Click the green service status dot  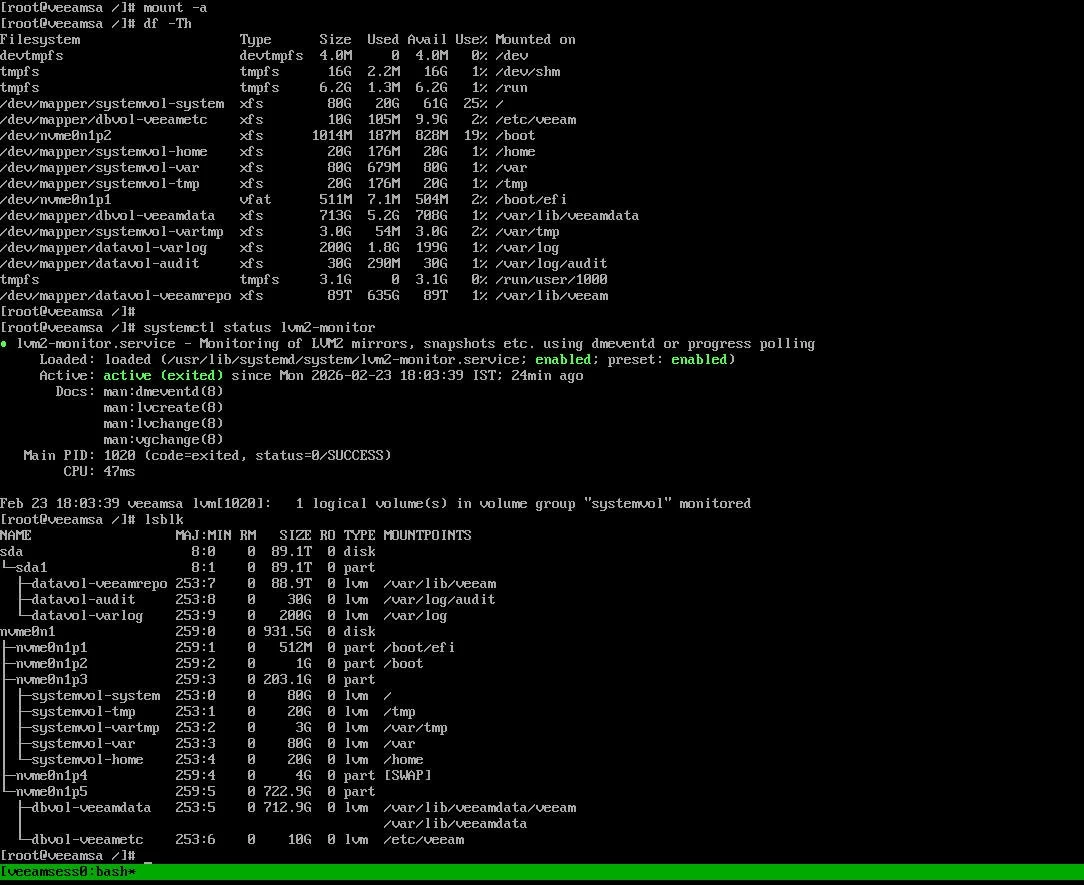click(x=4, y=344)
